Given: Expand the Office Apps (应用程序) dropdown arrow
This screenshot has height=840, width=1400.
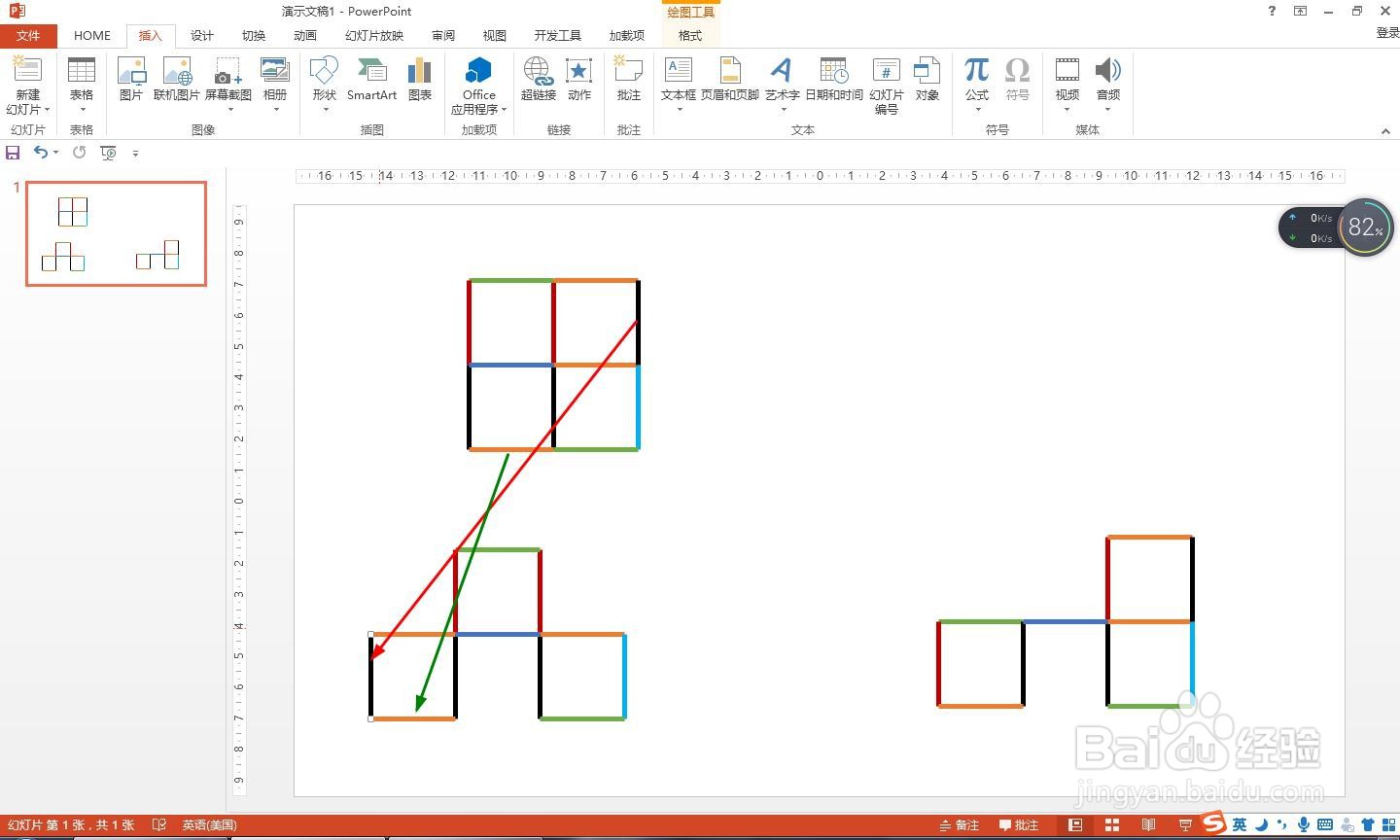Looking at the screenshot, I should tap(505, 110).
